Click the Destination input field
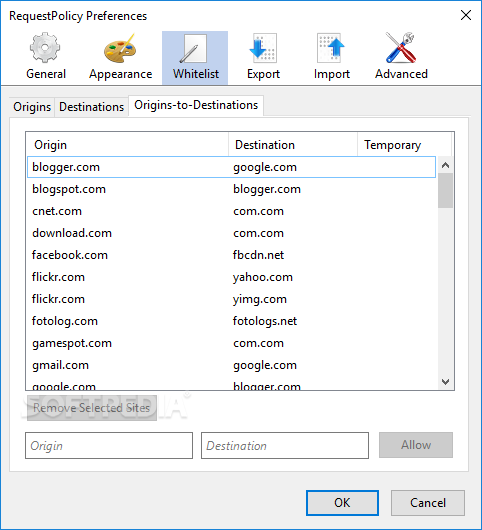The height and width of the screenshot is (530, 482). [285, 445]
